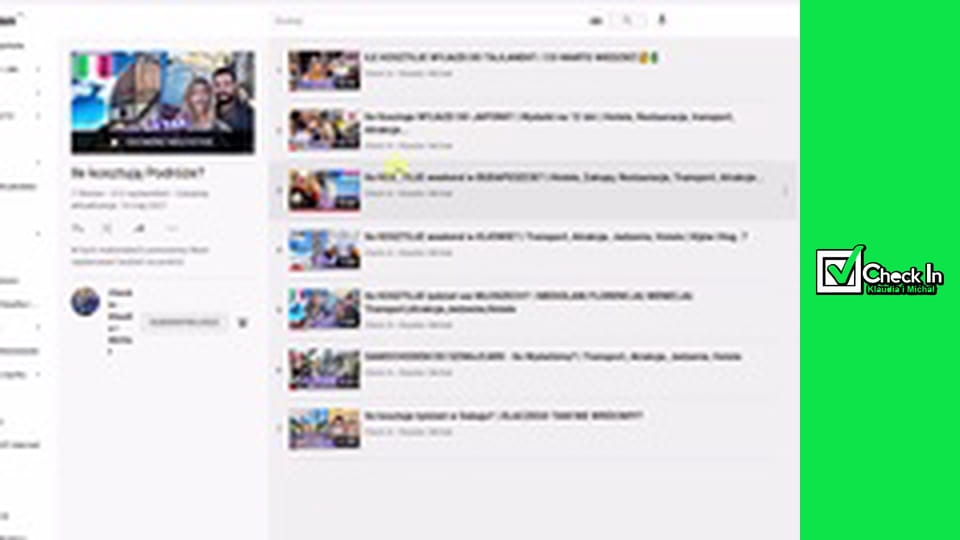This screenshot has height=540, width=960.
Task: Open the last playlist video thumbnail
Action: (x=323, y=429)
